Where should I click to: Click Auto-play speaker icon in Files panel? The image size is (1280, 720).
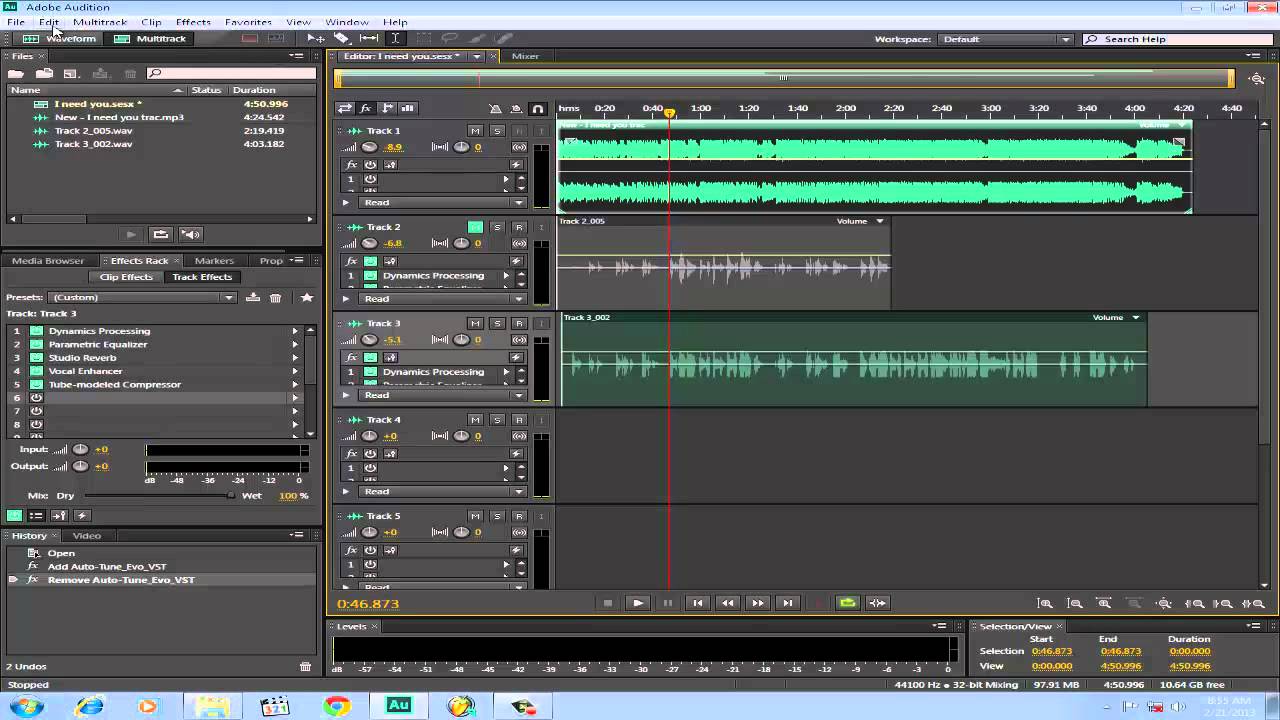pyautogui.click(x=191, y=234)
